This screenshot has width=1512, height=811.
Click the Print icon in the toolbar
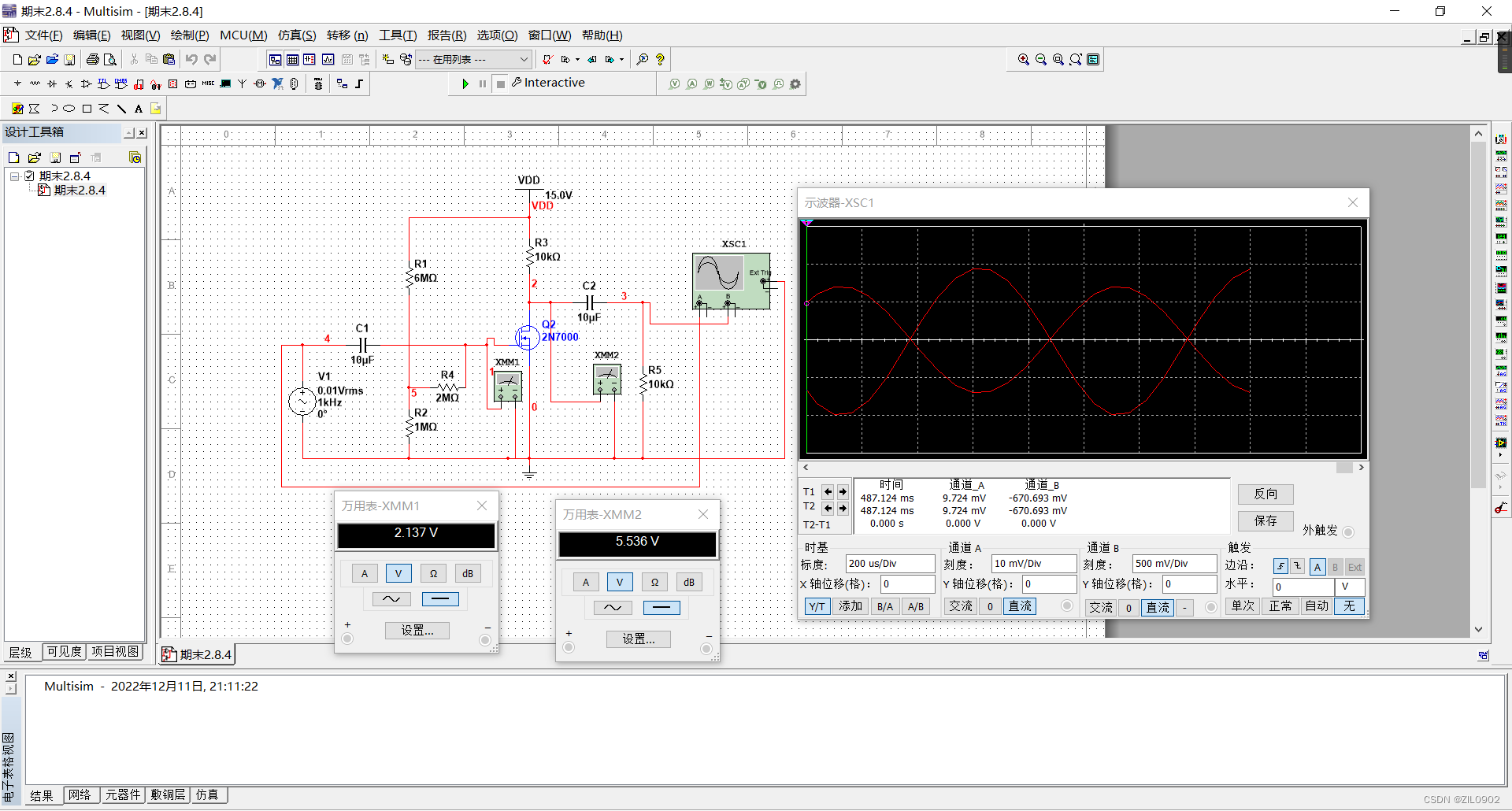[x=93, y=59]
